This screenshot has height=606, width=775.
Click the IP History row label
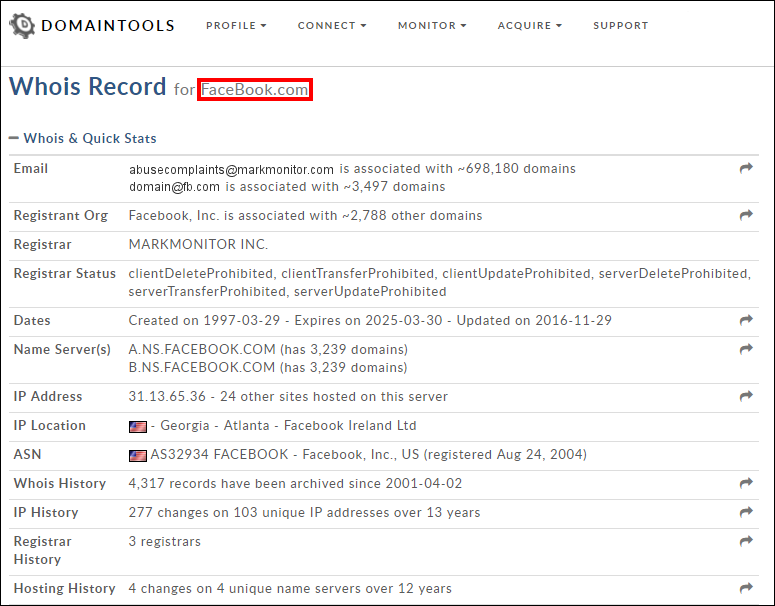point(46,513)
